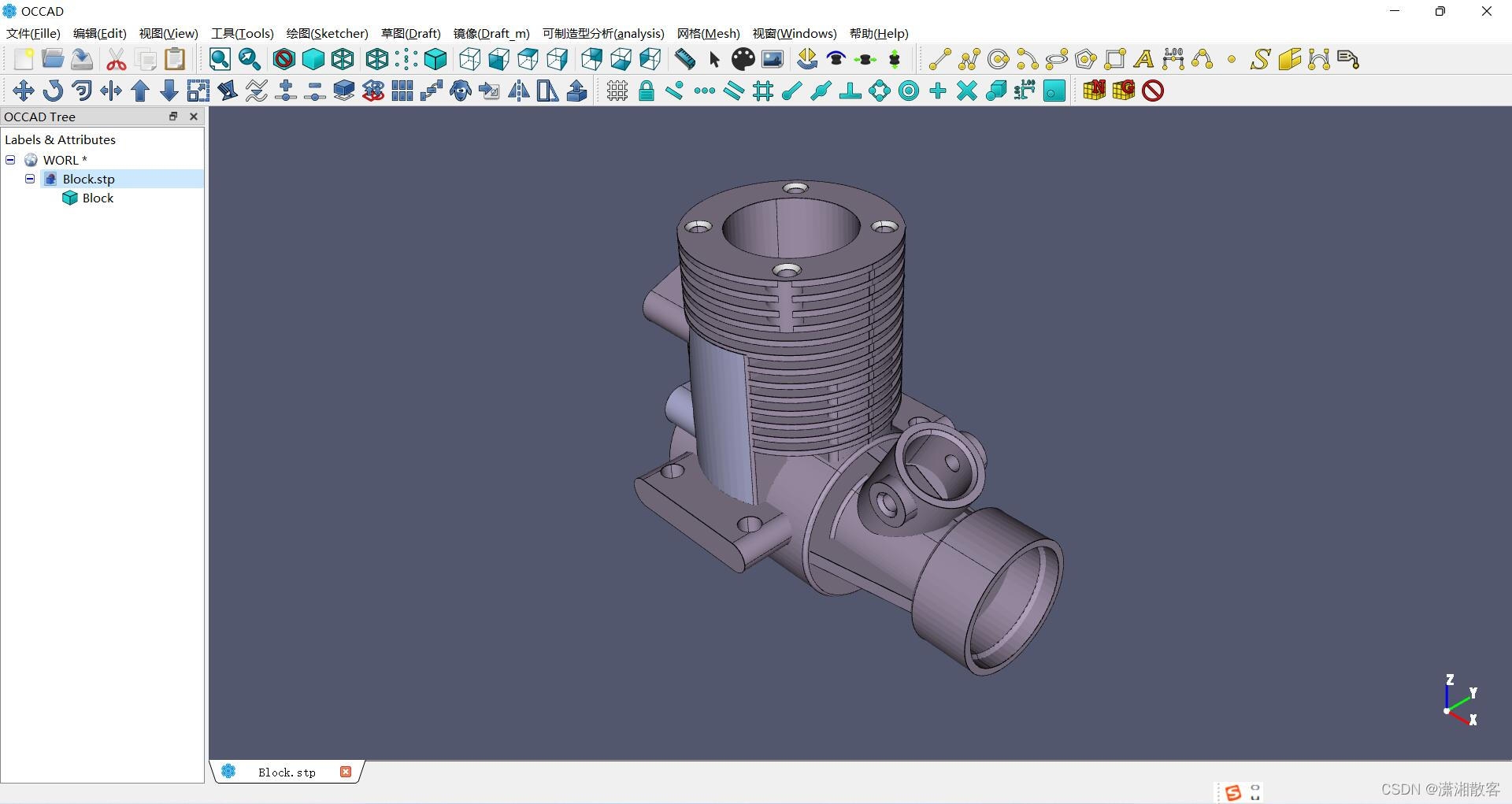The height and width of the screenshot is (804, 1512).
Task: Toggle snap to perpendicular
Action: tap(850, 91)
